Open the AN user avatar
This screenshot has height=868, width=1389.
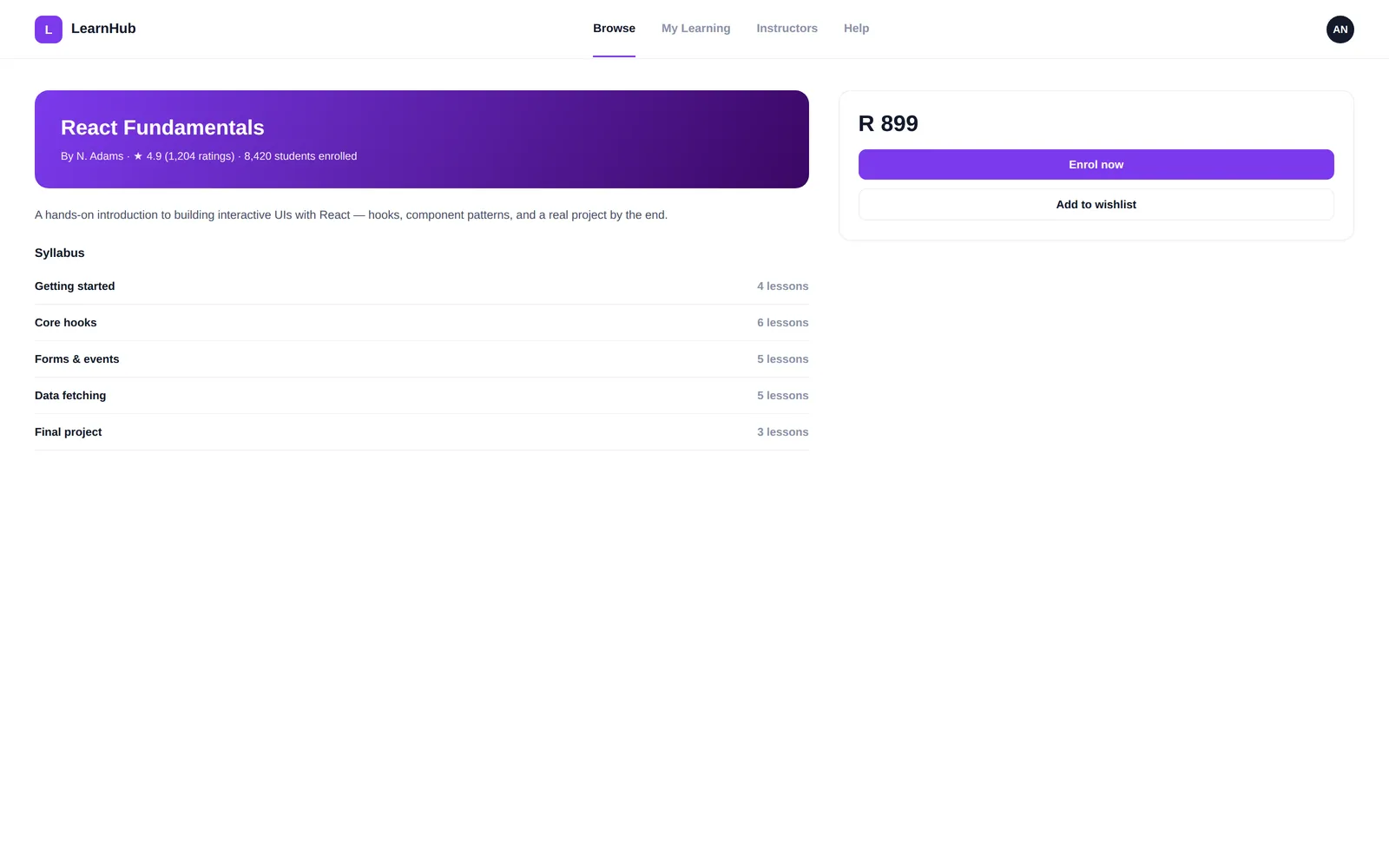pos(1340,30)
